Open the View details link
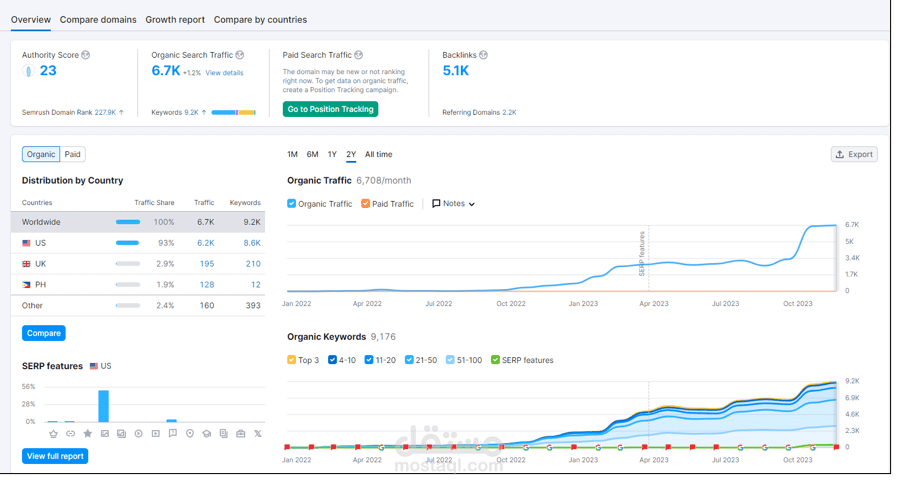898x485 pixels. [224, 73]
